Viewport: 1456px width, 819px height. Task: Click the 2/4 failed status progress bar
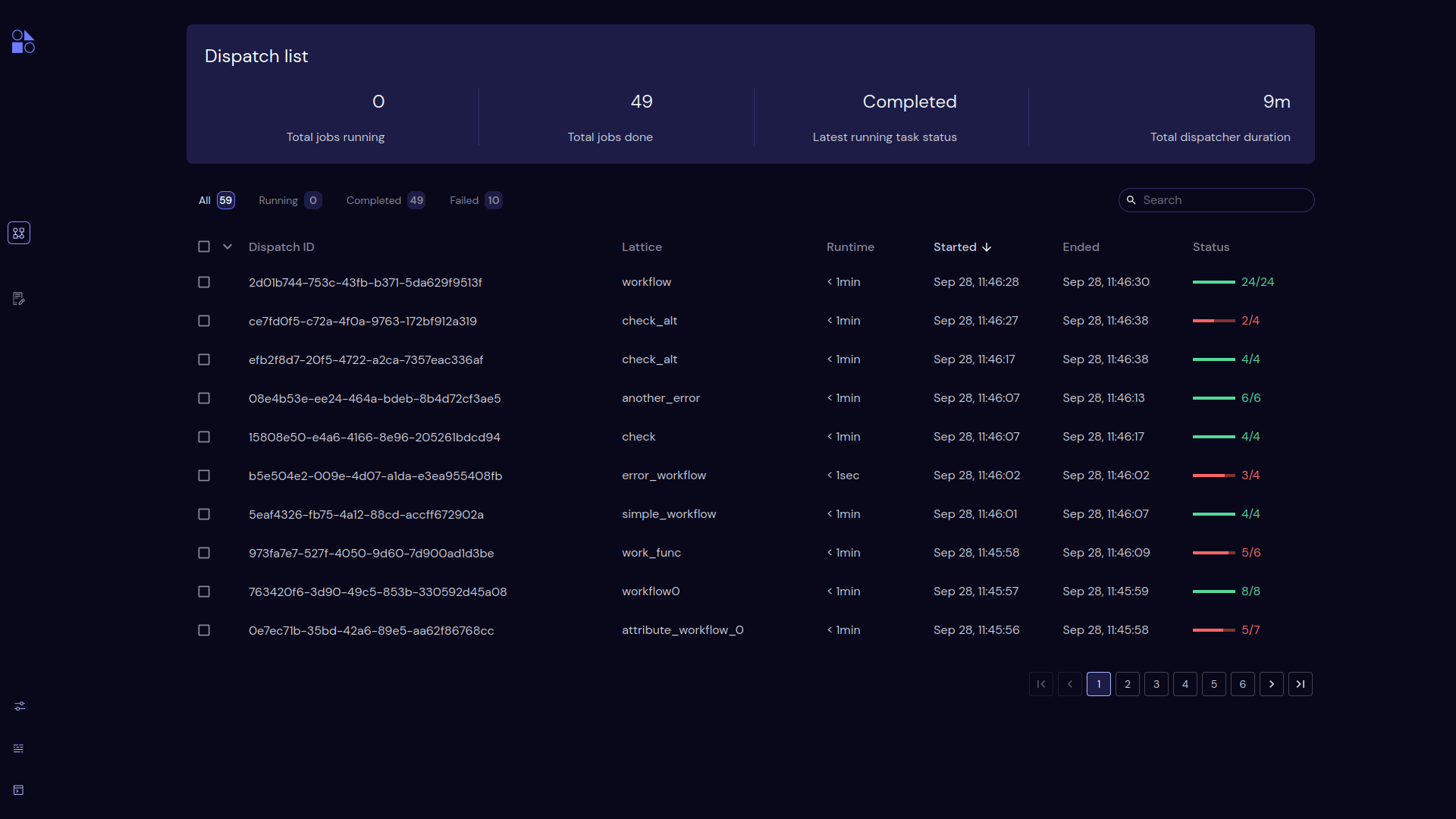pyautogui.click(x=1214, y=321)
